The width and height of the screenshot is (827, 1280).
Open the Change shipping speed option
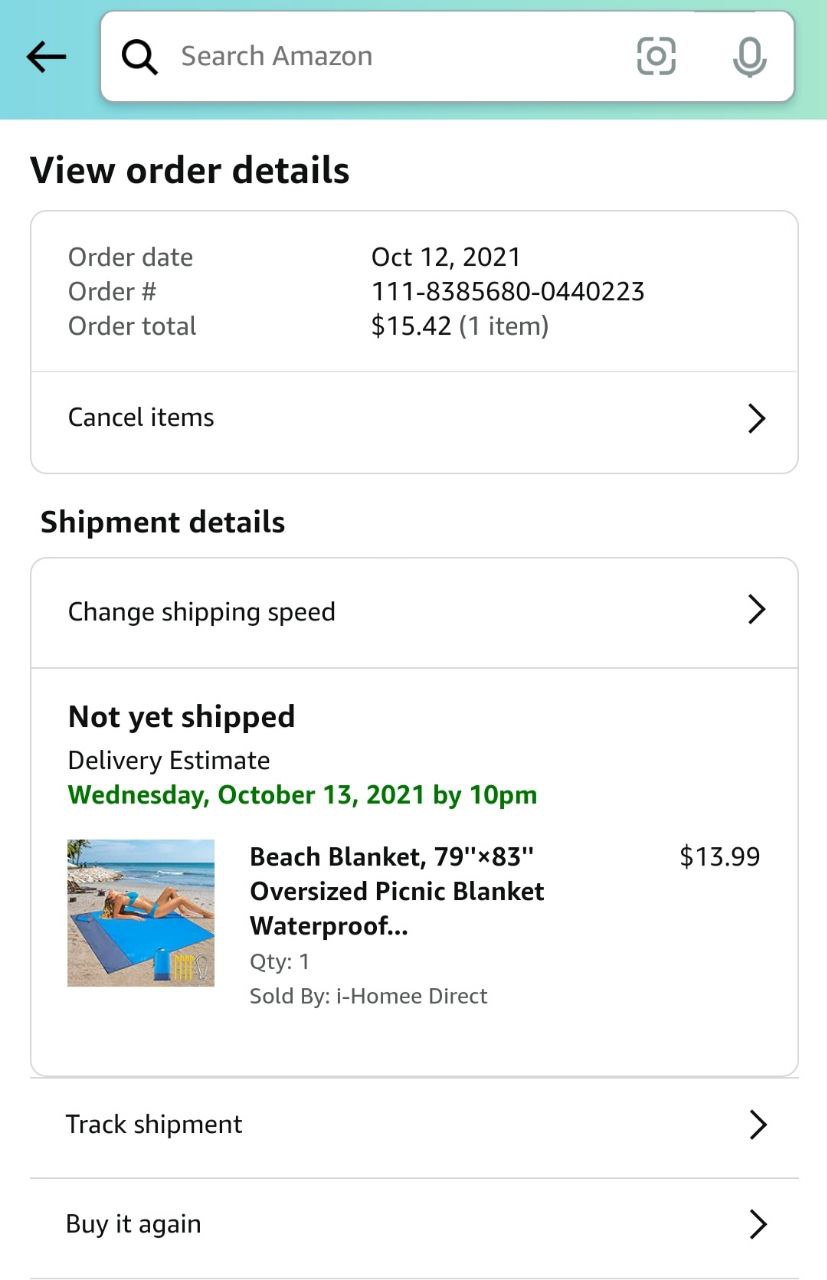coord(202,612)
